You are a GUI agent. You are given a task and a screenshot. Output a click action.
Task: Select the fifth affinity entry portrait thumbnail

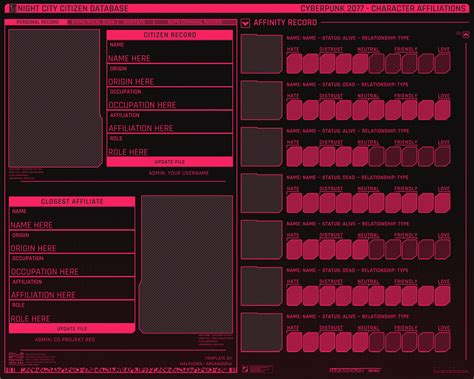click(262, 239)
